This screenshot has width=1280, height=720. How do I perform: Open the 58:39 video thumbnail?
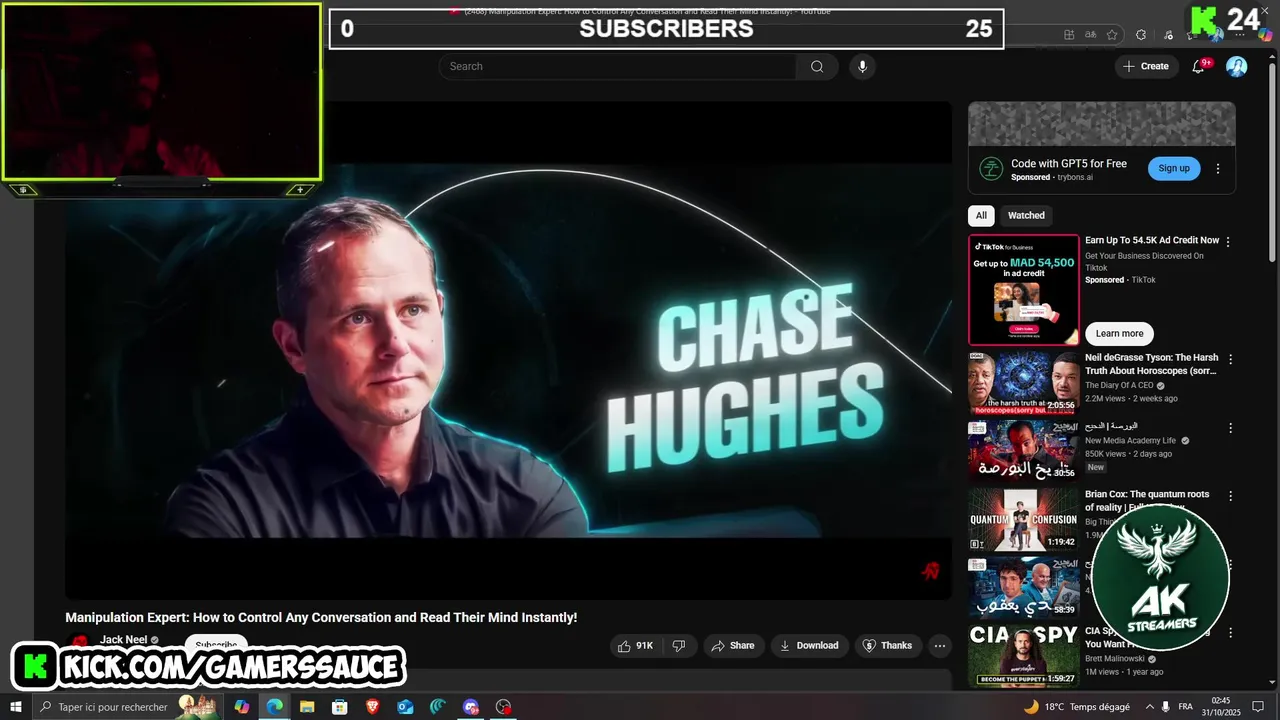click(1024, 587)
